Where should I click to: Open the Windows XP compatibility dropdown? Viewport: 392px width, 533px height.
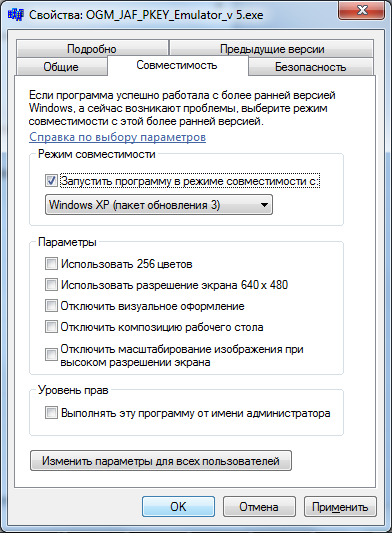[x=159, y=205]
